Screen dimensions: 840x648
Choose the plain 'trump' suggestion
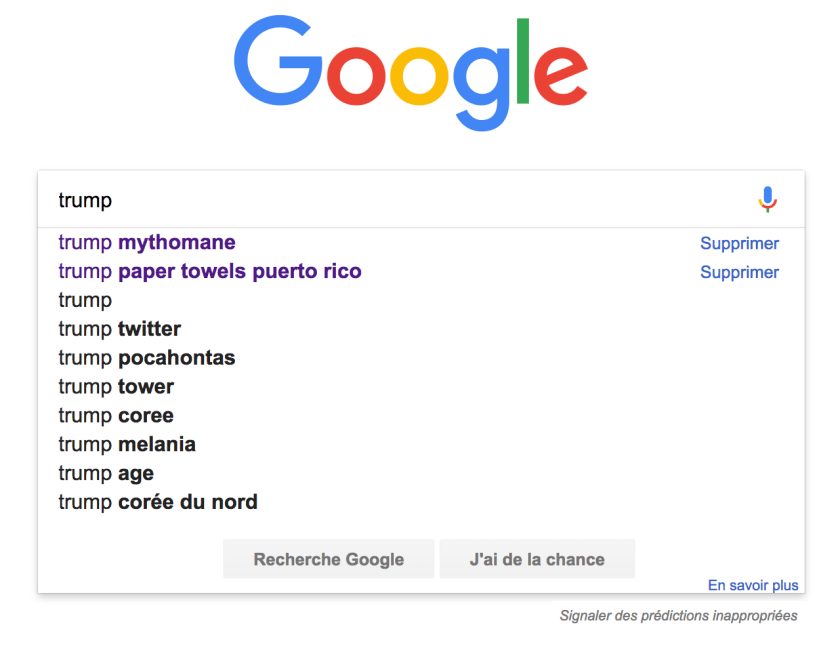[x=85, y=300]
